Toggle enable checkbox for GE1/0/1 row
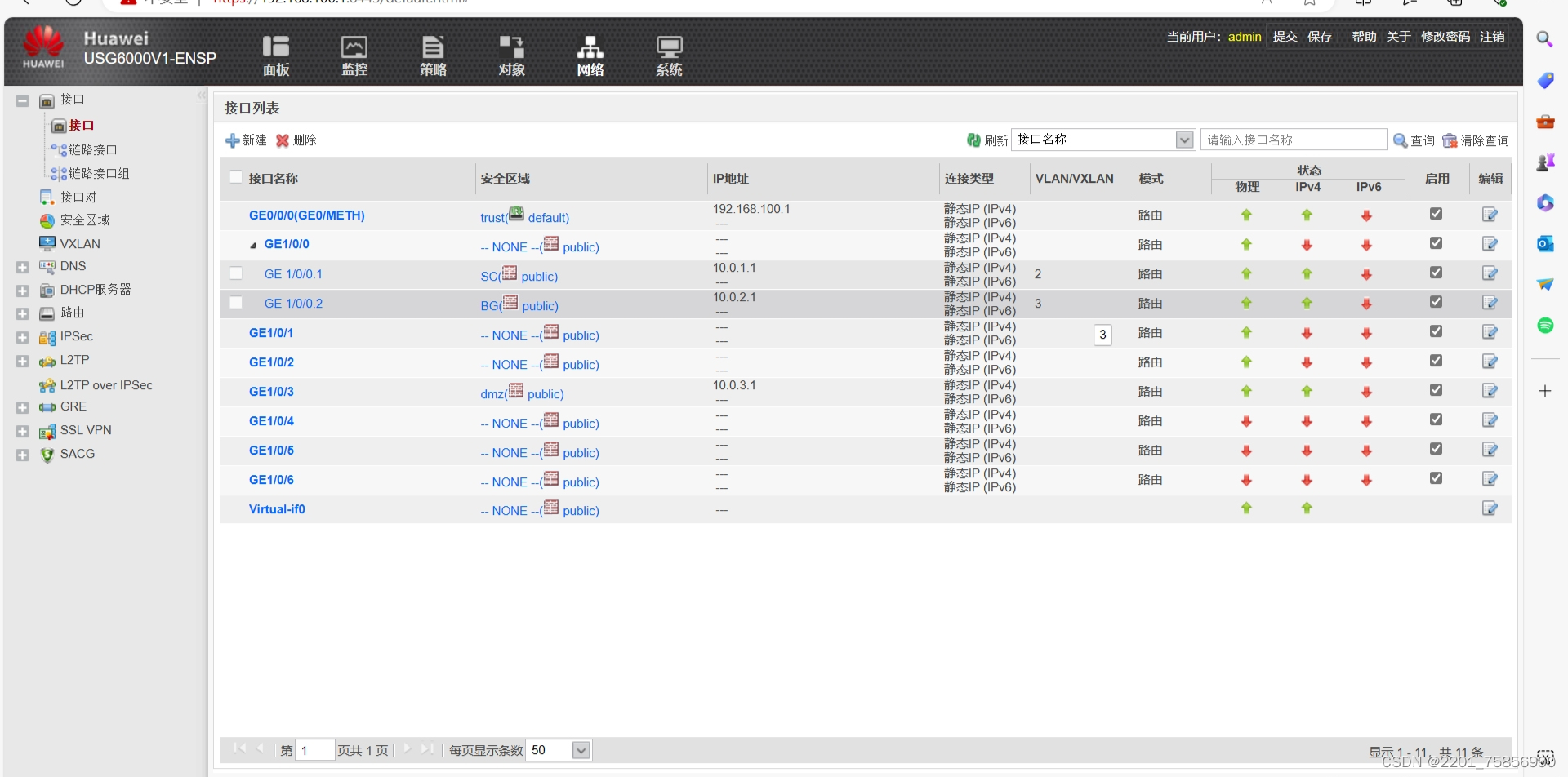Viewport: 1568px width, 777px height. coord(1436,331)
